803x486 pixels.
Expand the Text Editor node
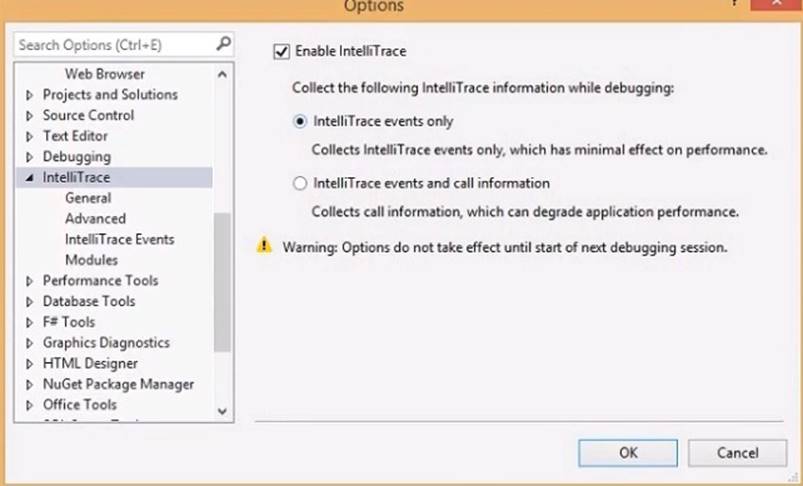click(30, 136)
